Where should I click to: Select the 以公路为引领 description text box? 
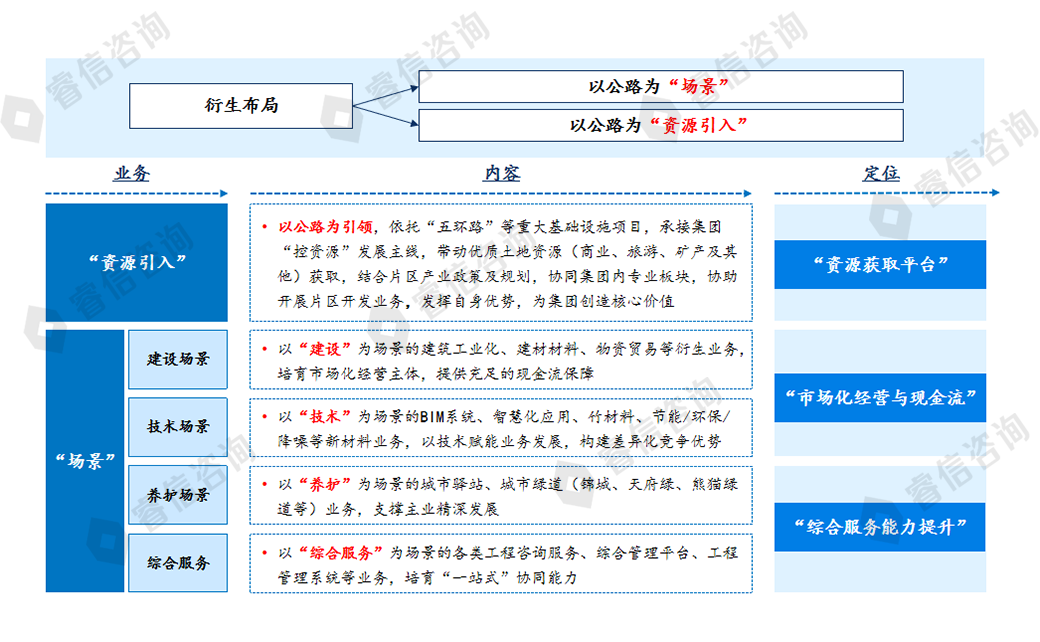(x=501, y=263)
